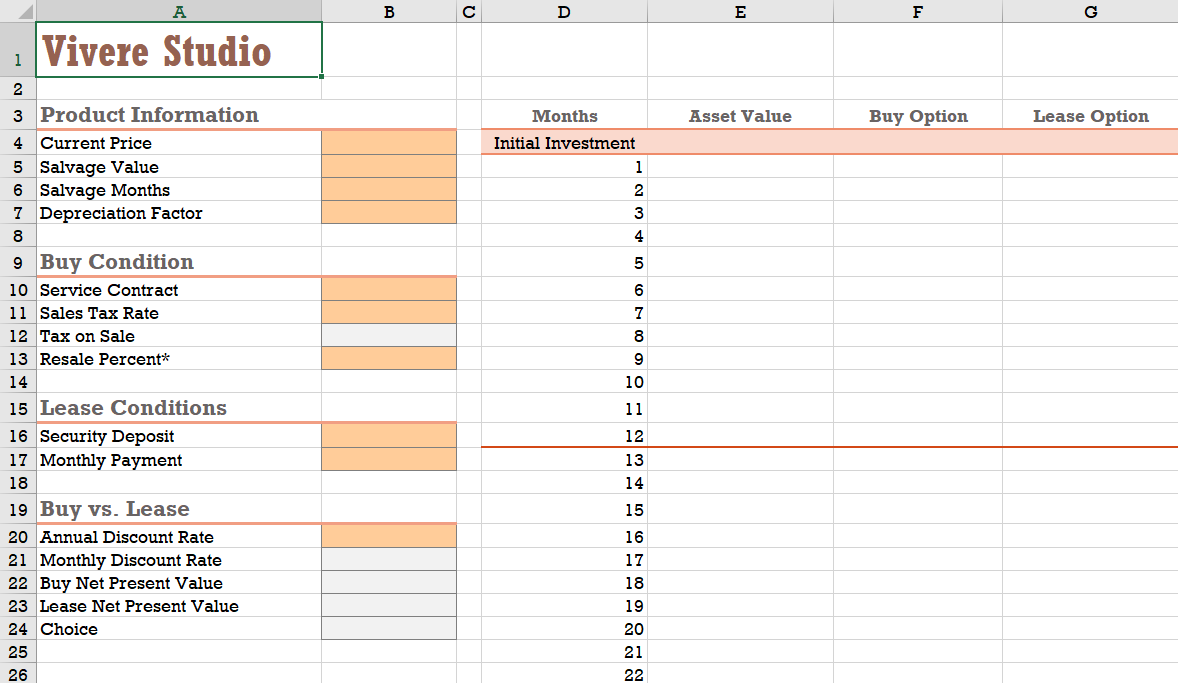
Task: Click the Sales Tax Rate input cell
Action: (388, 313)
